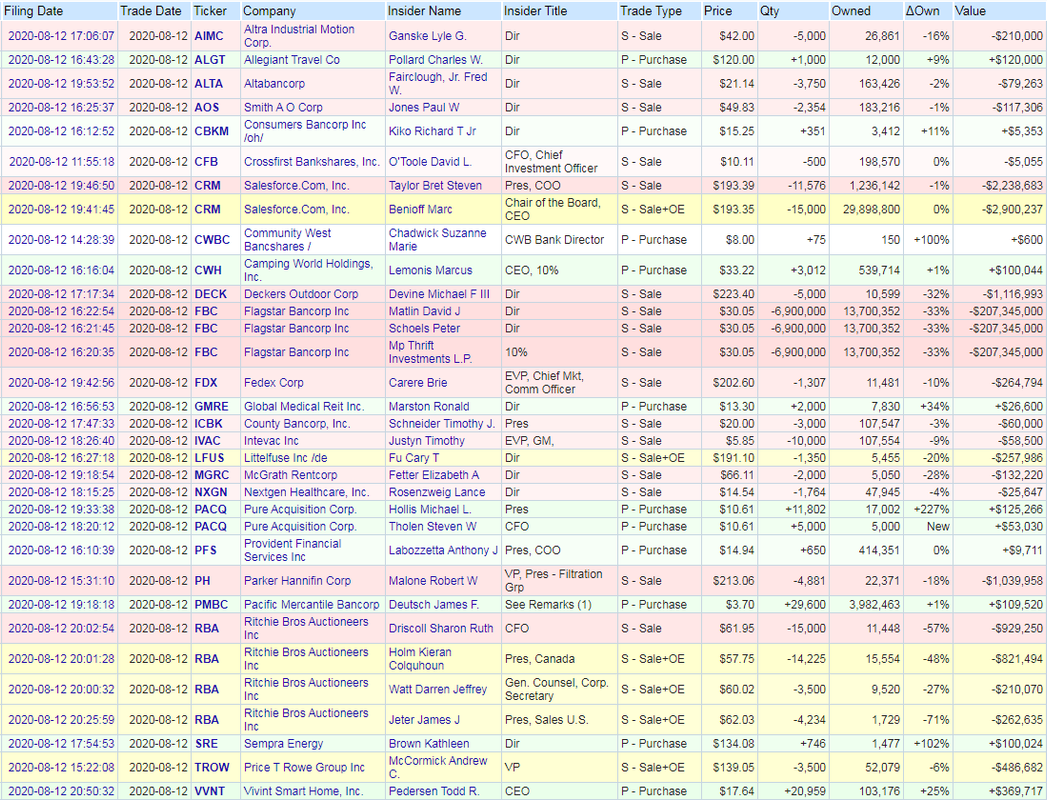Screen dimensions: 1047x800
Task: Open the LFUS ticker link
Action: click(x=210, y=458)
